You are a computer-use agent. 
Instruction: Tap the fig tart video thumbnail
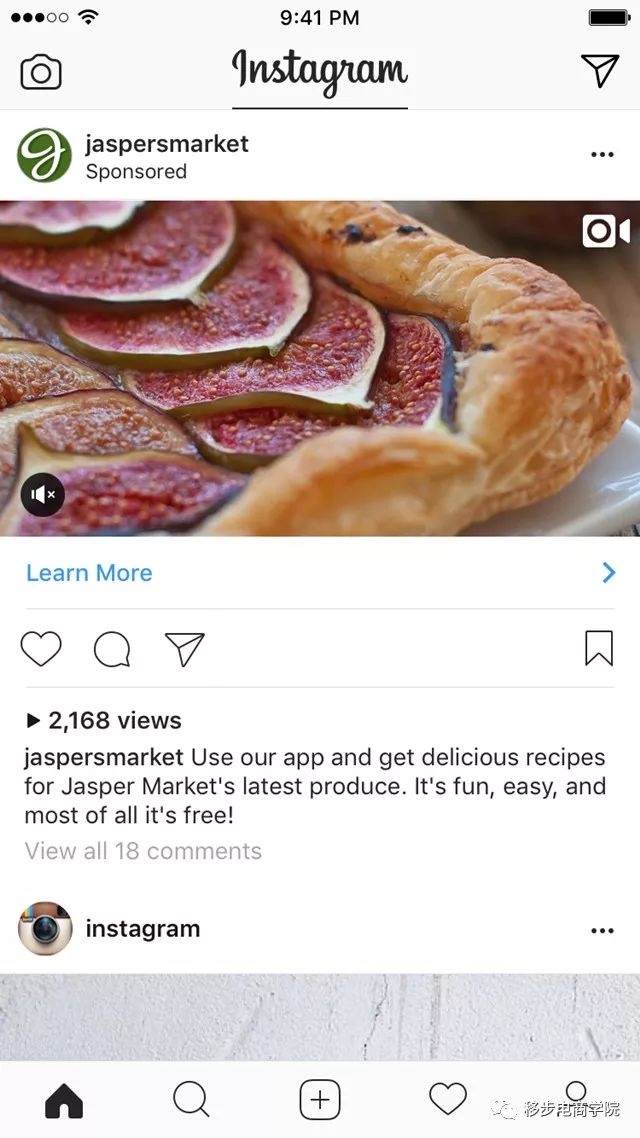pos(320,369)
